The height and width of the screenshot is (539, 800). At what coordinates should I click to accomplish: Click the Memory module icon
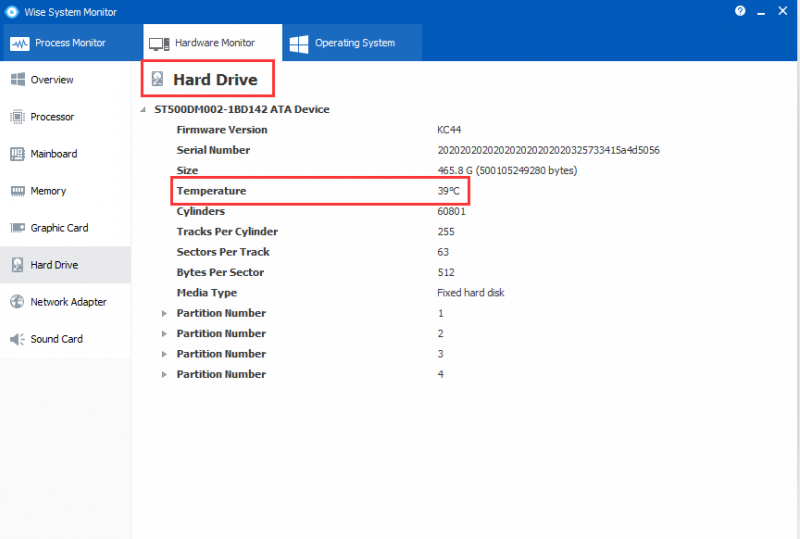click(x=18, y=191)
